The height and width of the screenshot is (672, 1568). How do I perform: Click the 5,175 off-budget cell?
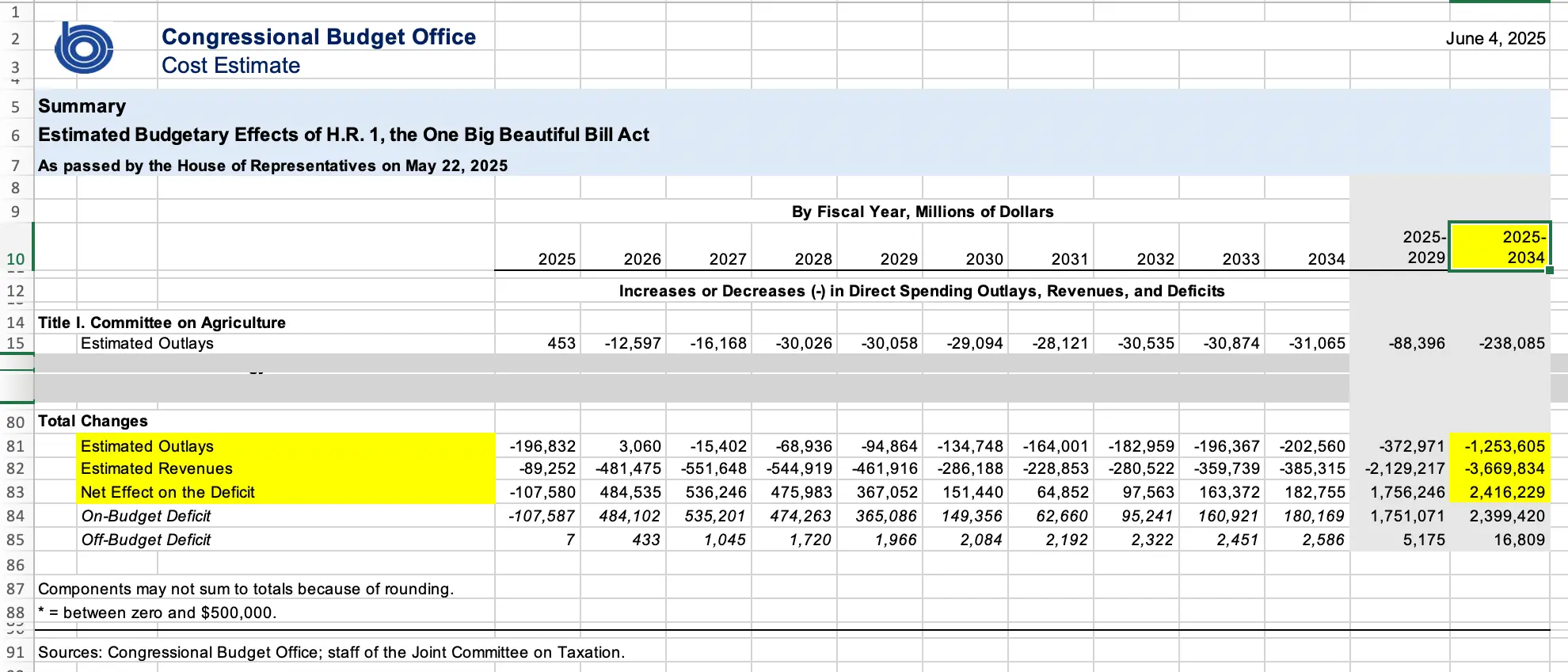pyautogui.click(x=1424, y=540)
